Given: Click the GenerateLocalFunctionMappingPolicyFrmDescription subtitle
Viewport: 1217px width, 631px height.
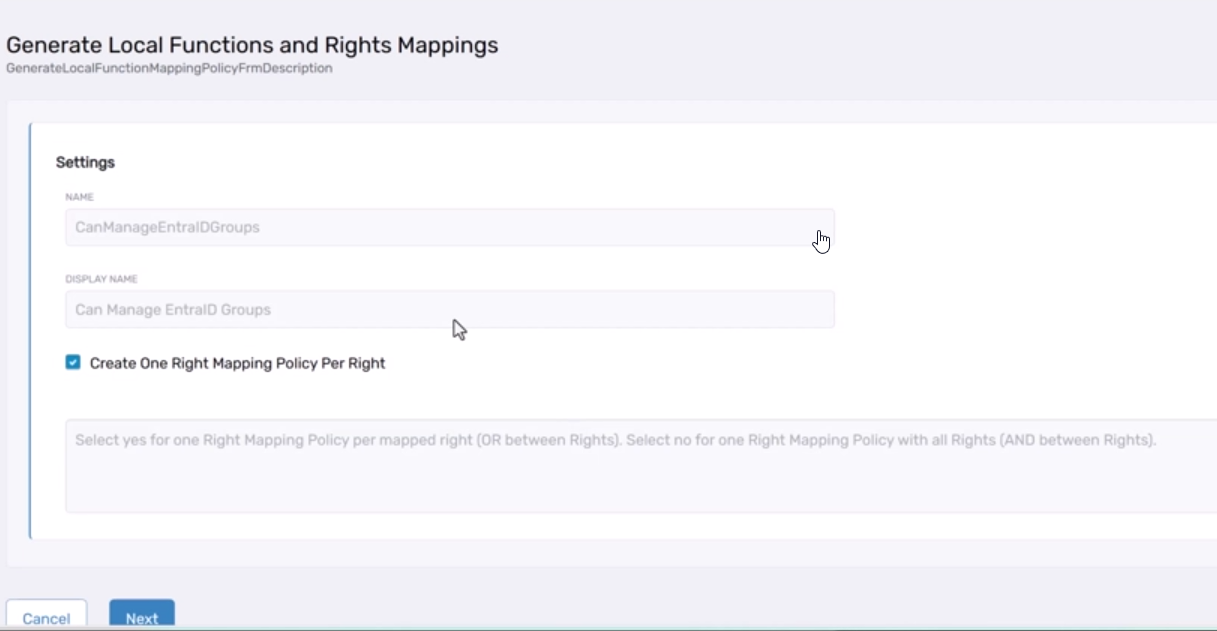Looking at the screenshot, I should coord(169,68).
